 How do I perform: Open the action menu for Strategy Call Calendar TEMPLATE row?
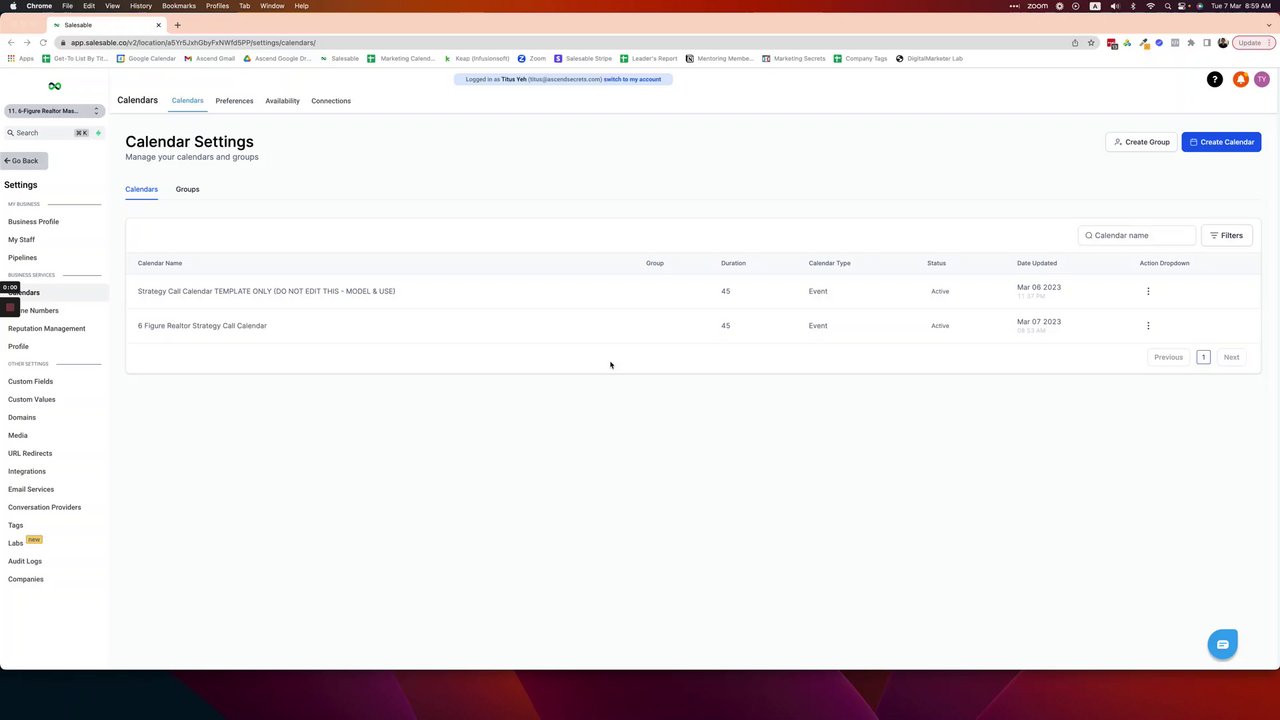coord(1148,291)
